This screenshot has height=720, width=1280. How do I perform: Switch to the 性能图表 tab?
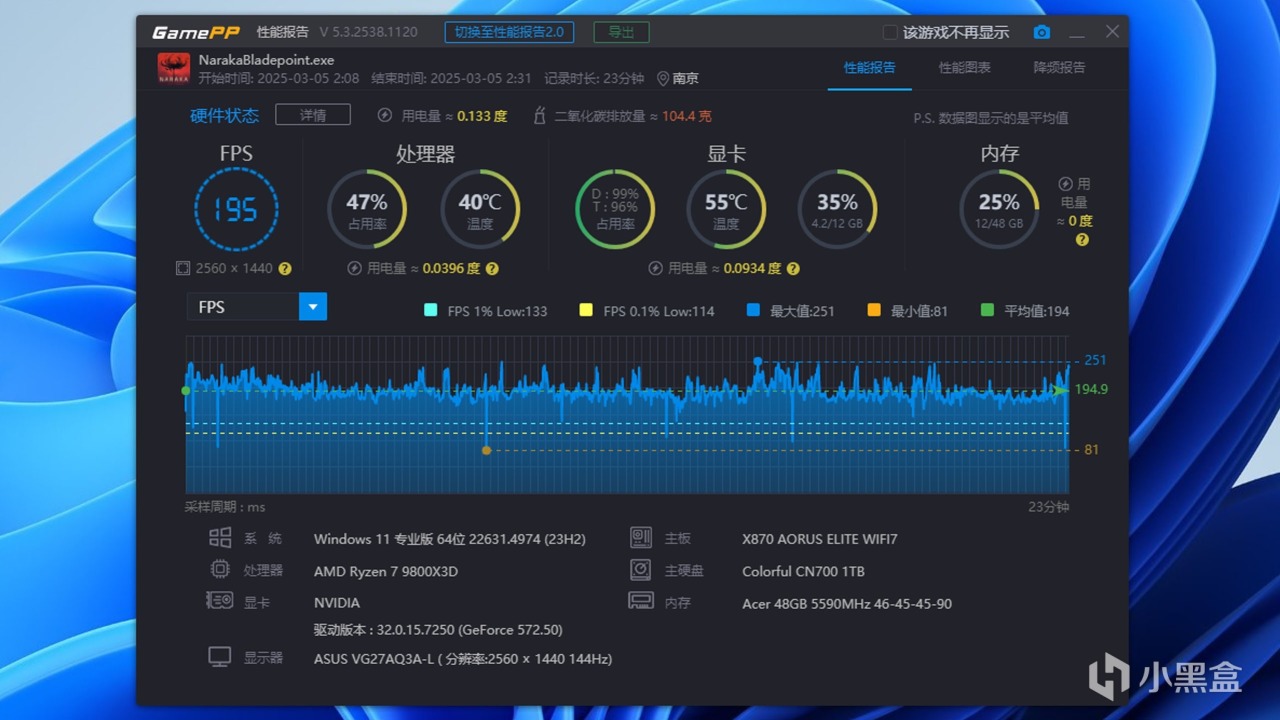pos(965,68)
